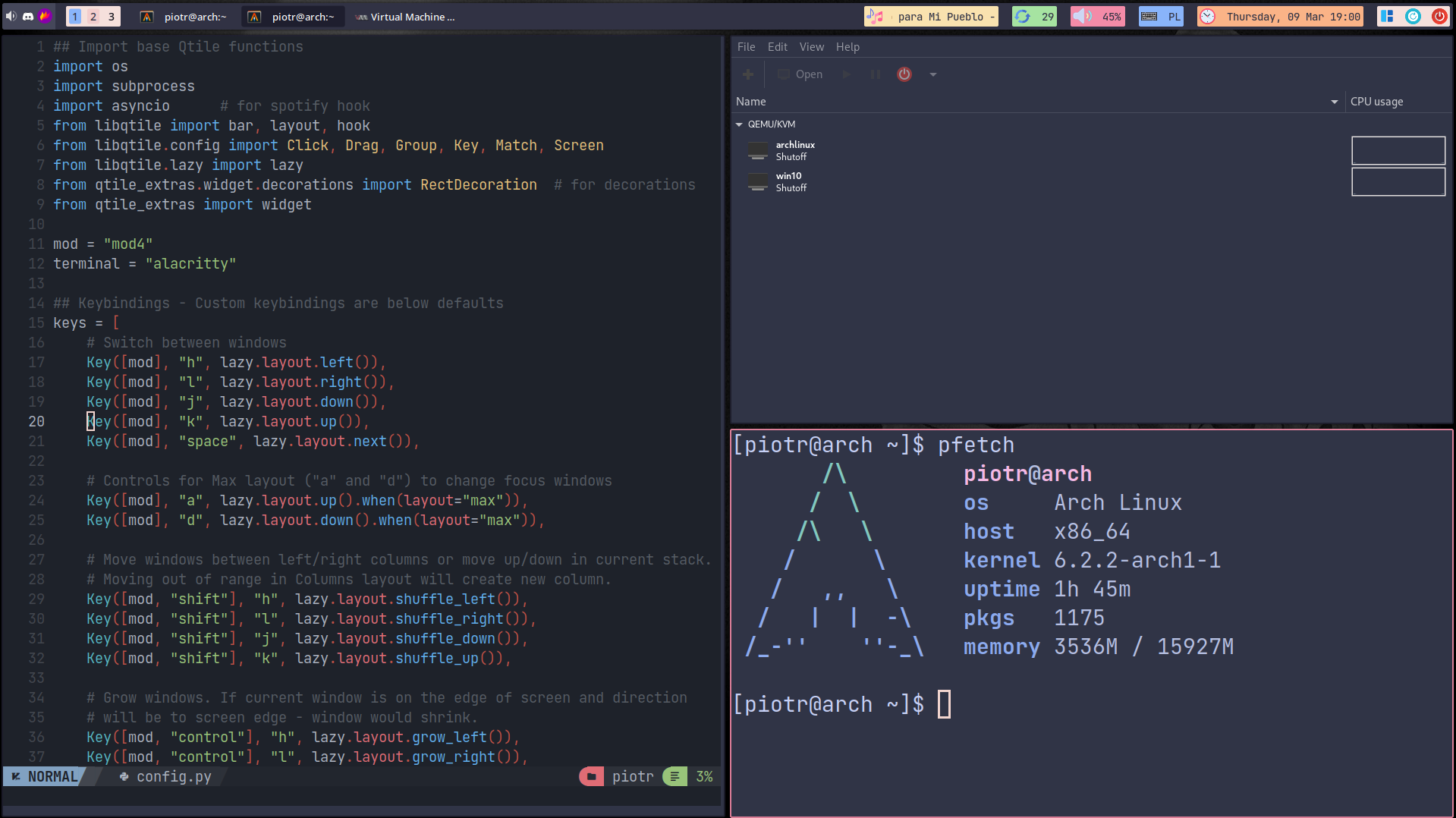Click 'mod = "mod4"' on line 11
The height and width of the screenshot is (818, 1456).
click(x=102, y=244)
